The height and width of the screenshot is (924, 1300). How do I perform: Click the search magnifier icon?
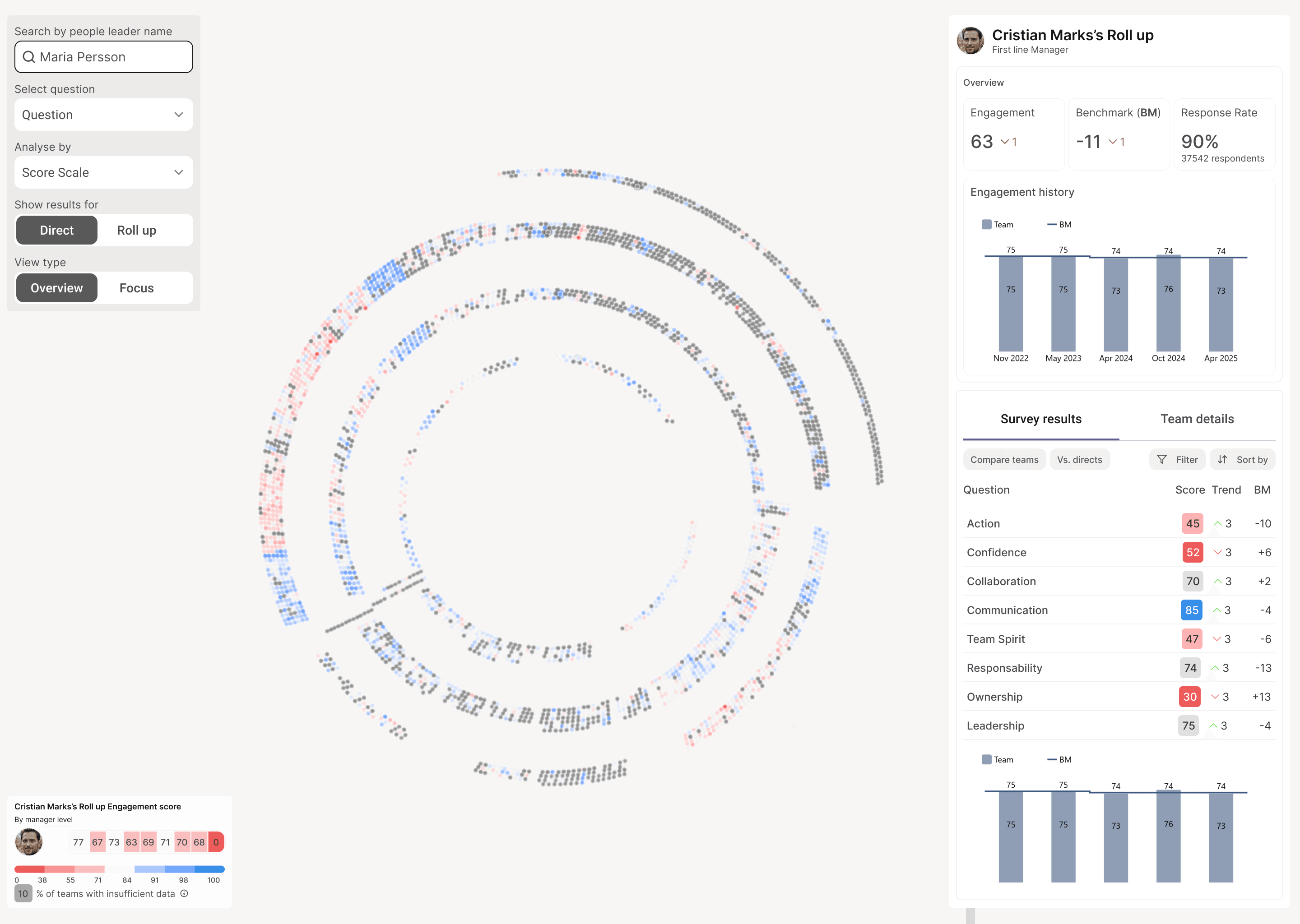[28, 57]
